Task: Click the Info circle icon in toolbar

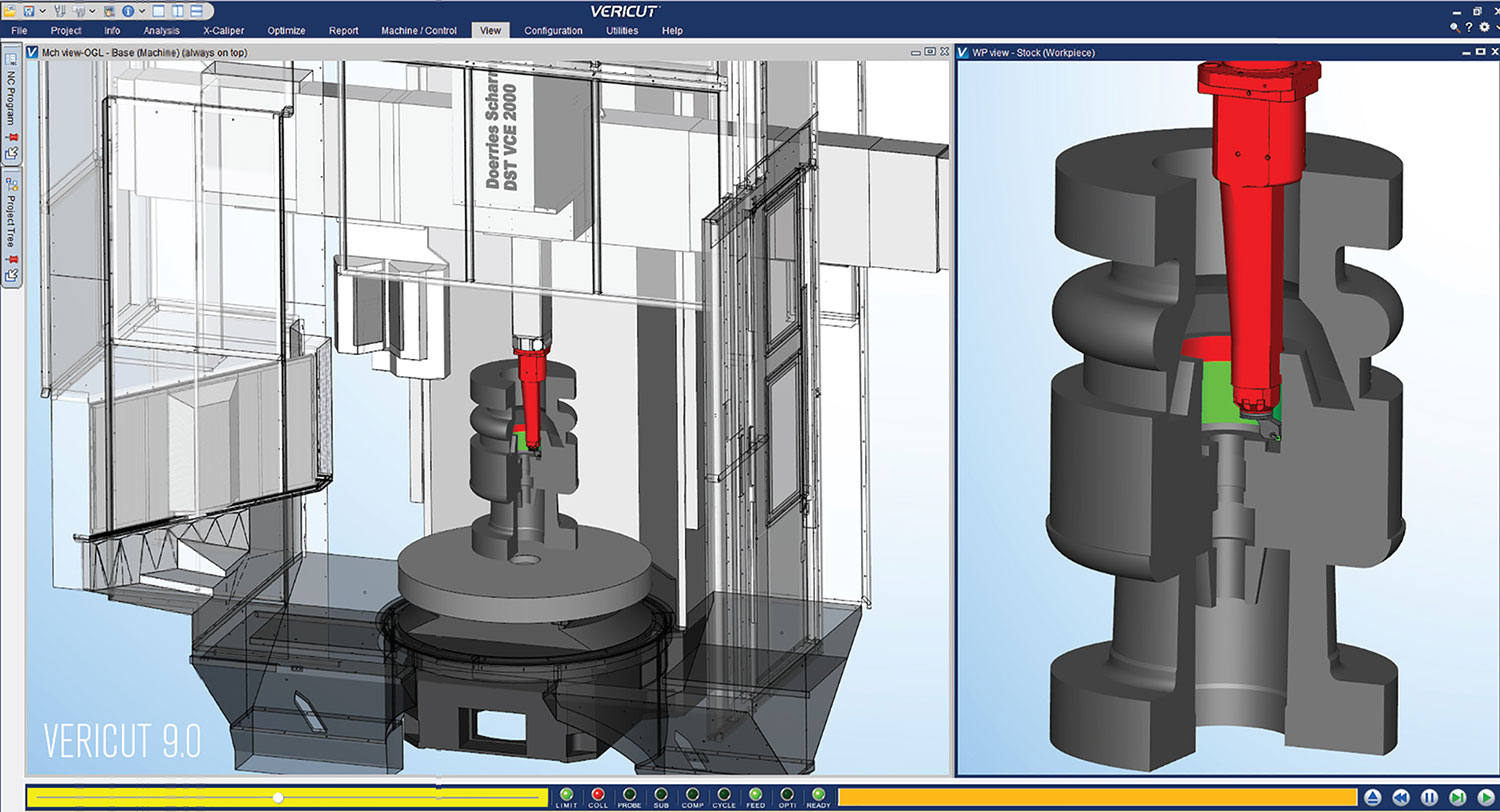Action: coord(128,10)
